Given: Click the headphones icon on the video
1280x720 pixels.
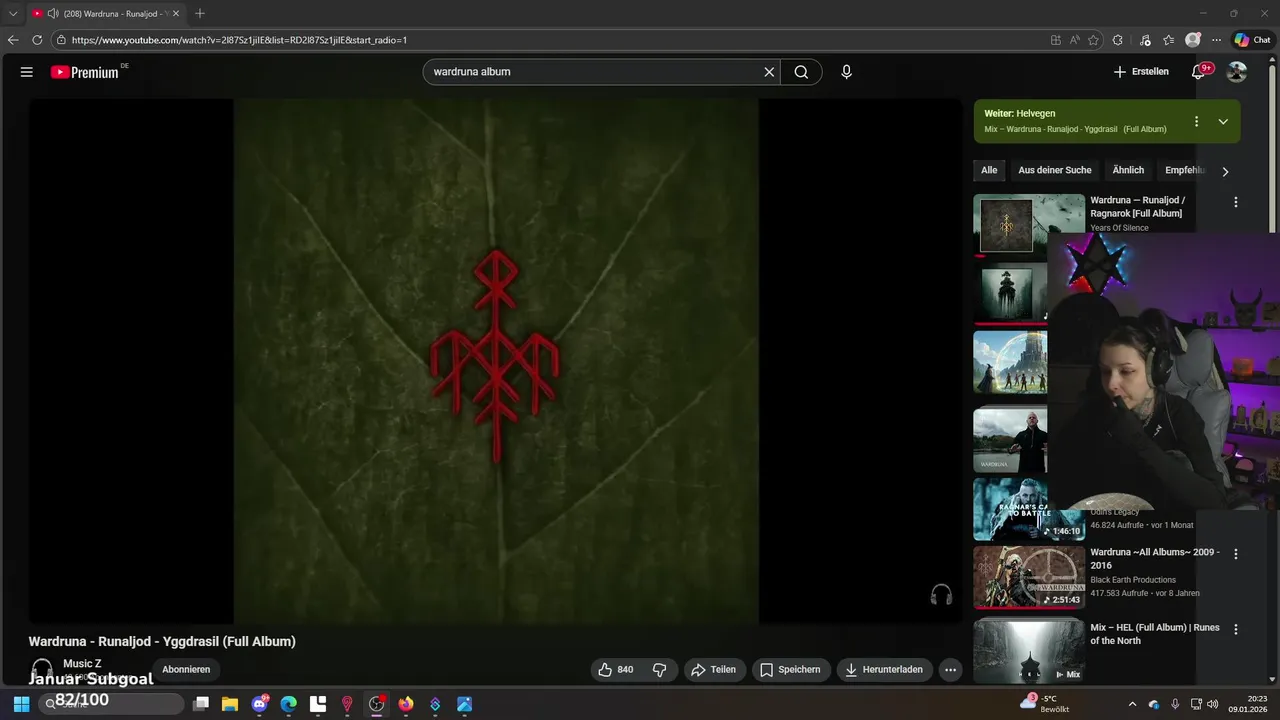Looking at the screenshot, I should click(x=941, y=596).
